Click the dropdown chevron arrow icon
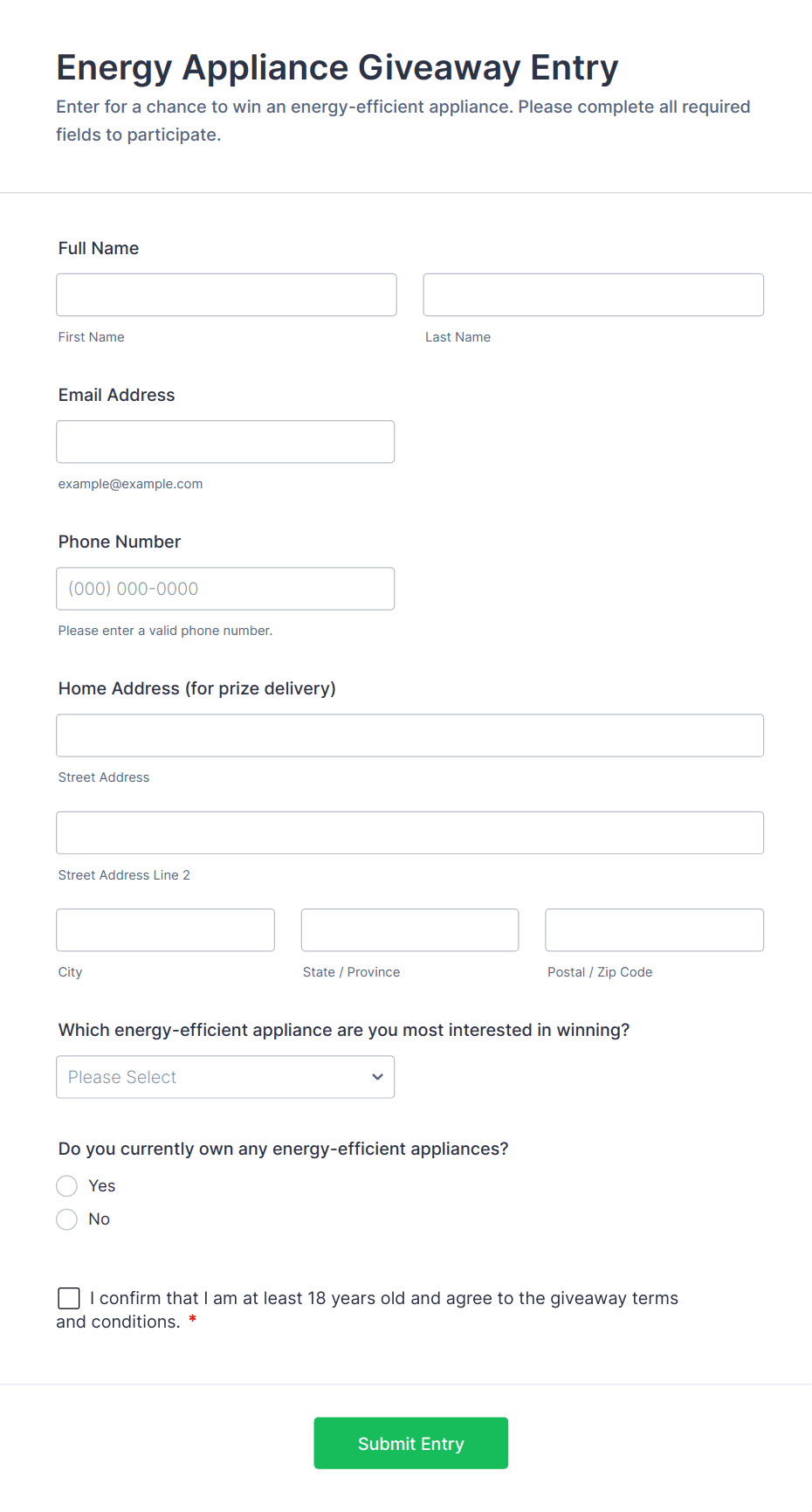Image resolution: width=812 pixels, height=1512 pixels. point(377,1077)
